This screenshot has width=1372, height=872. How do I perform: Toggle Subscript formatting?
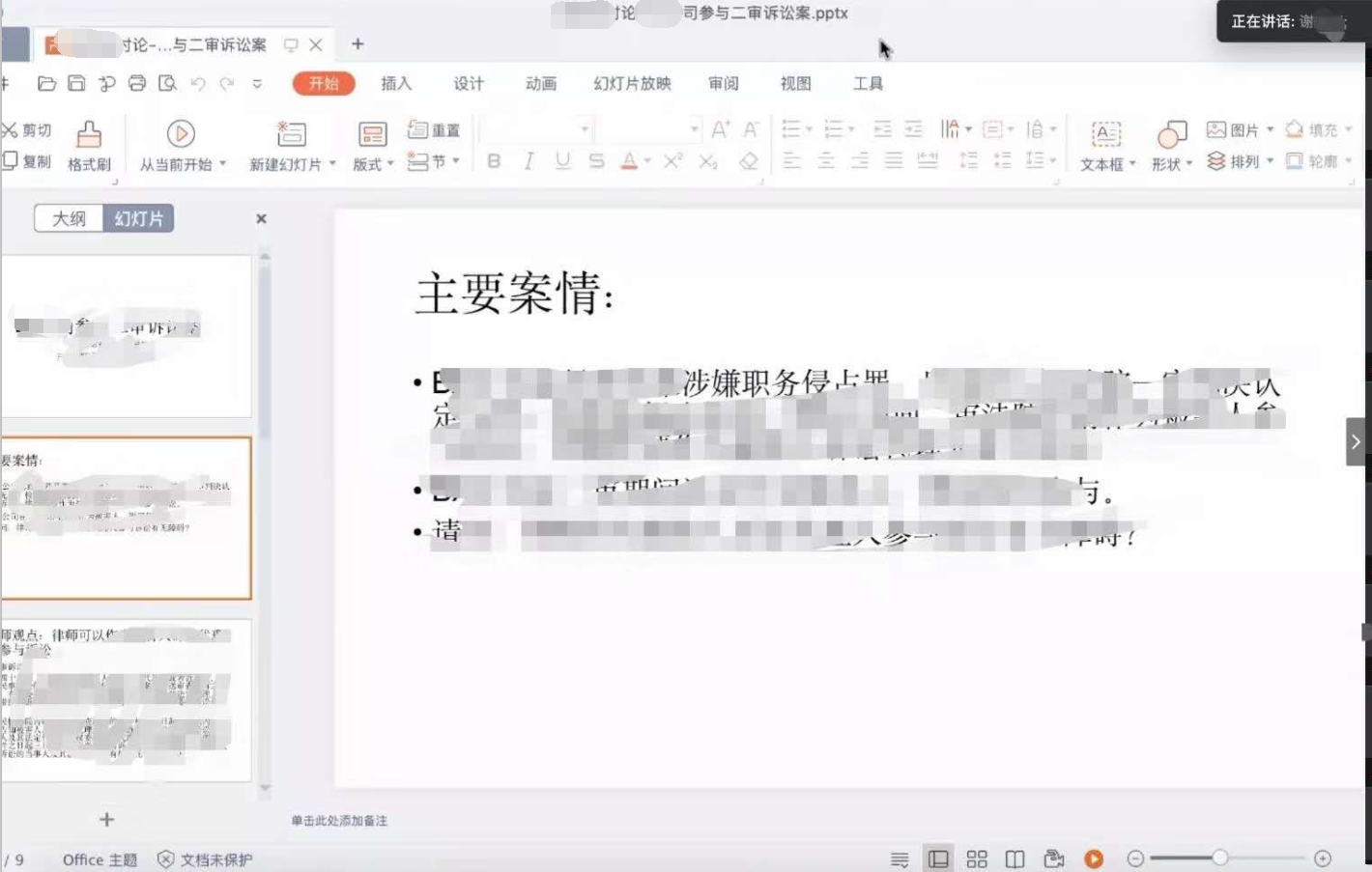(x=708, y=161)
